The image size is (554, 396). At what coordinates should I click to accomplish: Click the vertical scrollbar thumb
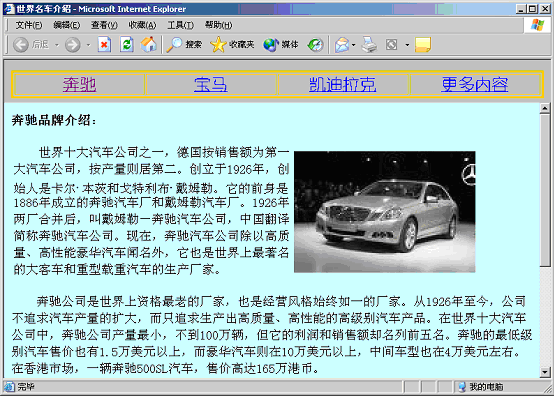coord(545,190)
